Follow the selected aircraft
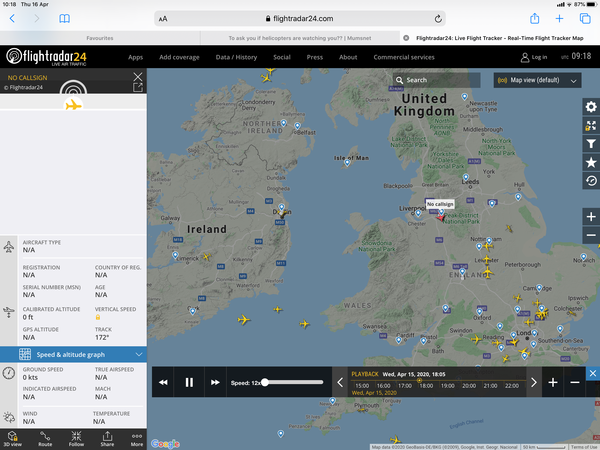 [76, 439]
